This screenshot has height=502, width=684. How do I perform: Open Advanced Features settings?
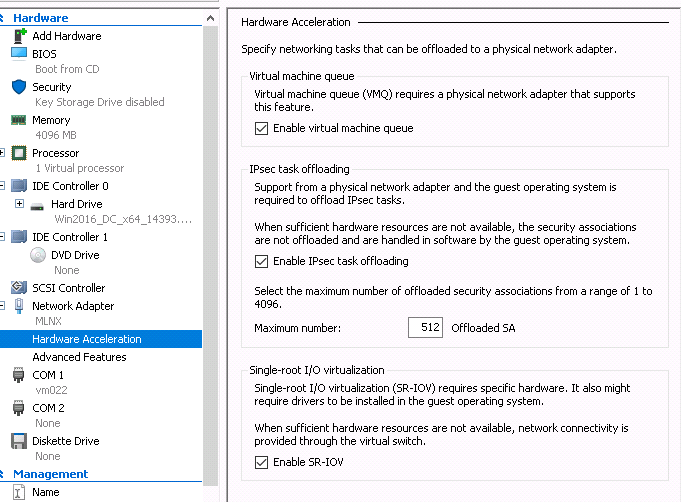click(79, 357)
